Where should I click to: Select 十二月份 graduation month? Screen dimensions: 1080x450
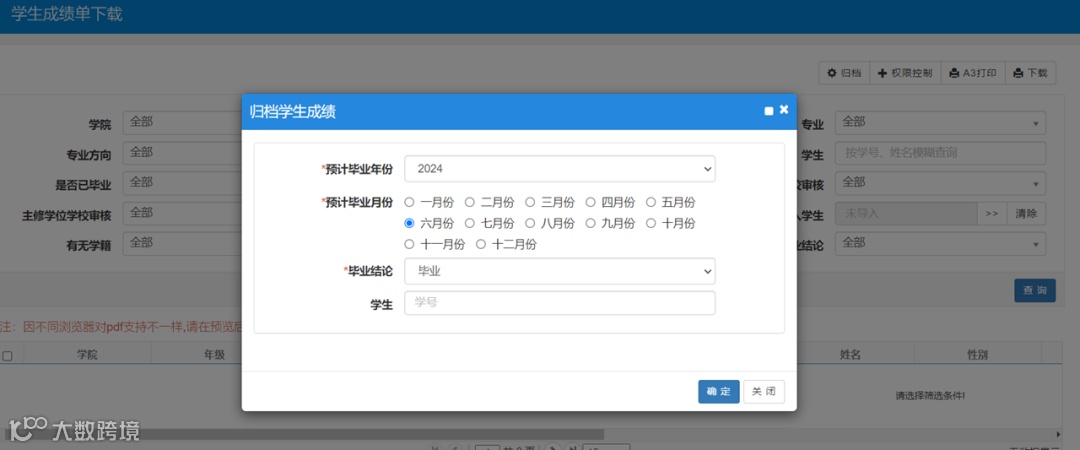(481, 244)
